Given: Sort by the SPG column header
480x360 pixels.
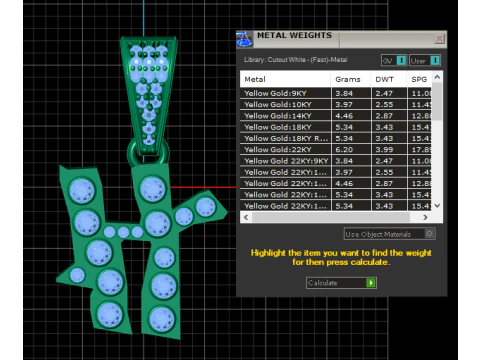Looking at the screenshot, I should 419,79.
